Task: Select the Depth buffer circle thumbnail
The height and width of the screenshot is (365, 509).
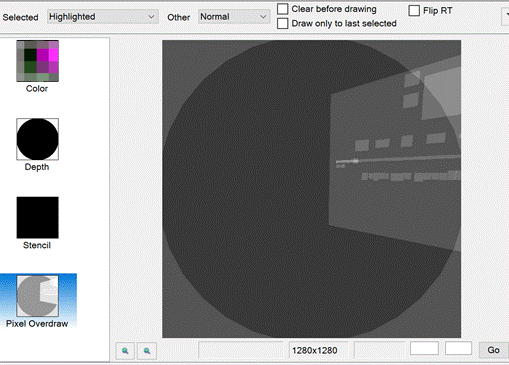Action: 38,139
